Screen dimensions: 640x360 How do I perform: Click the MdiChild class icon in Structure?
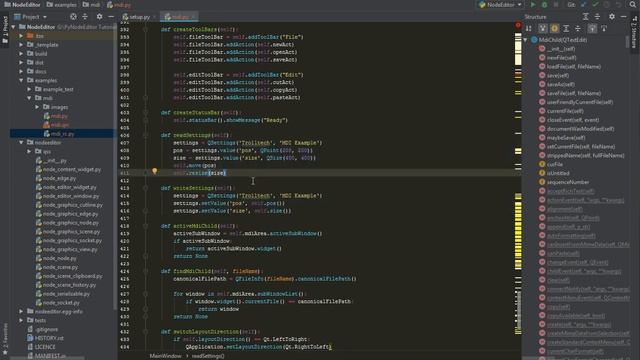(534, 40)
